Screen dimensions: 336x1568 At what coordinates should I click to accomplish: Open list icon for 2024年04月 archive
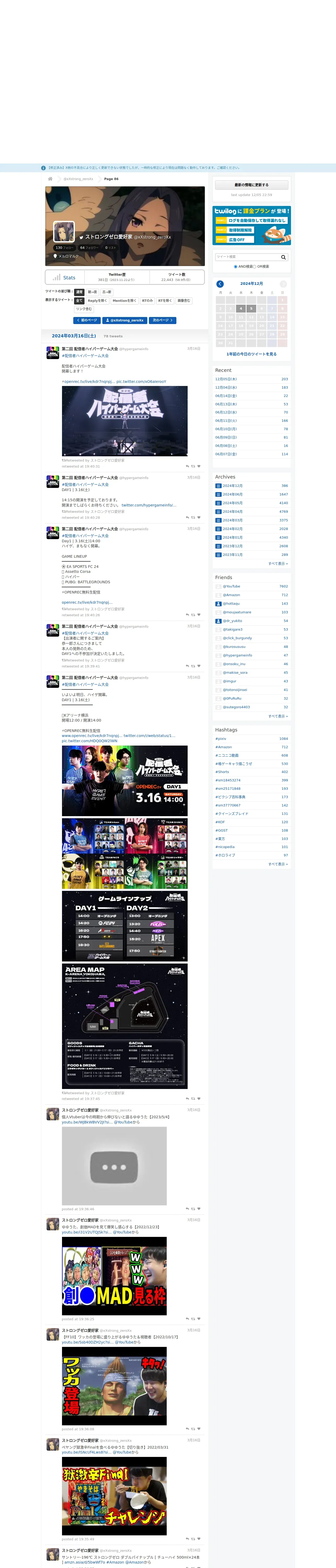coord(218,511)
